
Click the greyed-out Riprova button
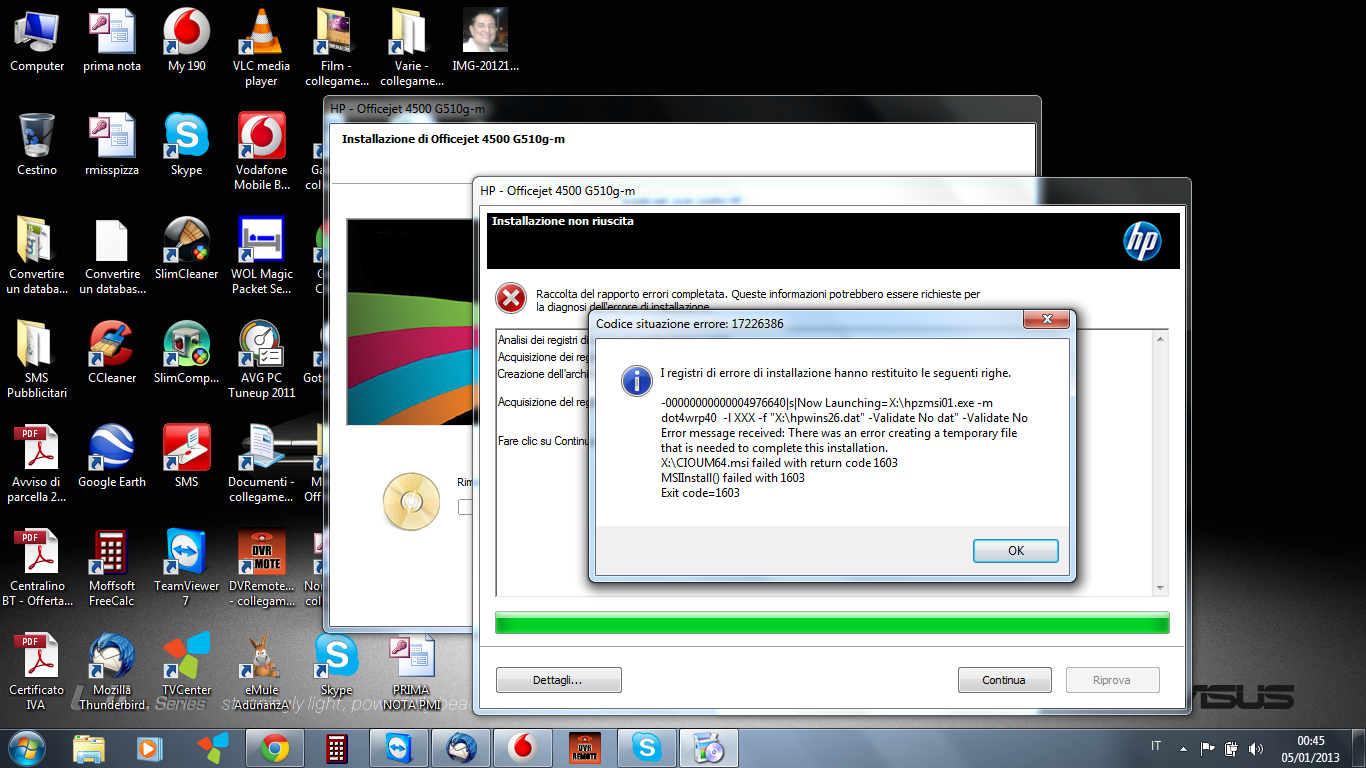tap(1112, 680)
